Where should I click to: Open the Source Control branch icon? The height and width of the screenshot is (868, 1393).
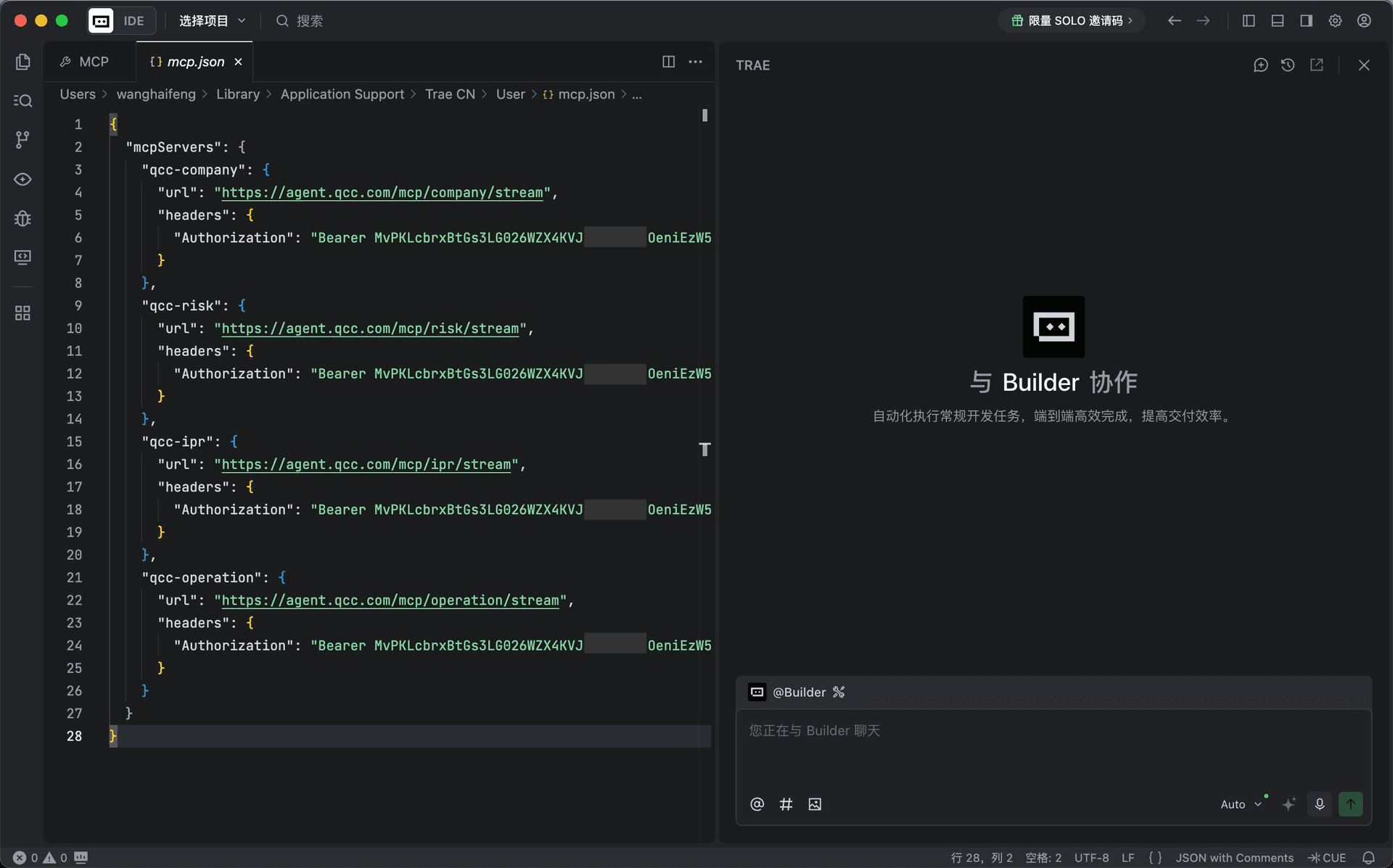point(22,139)
